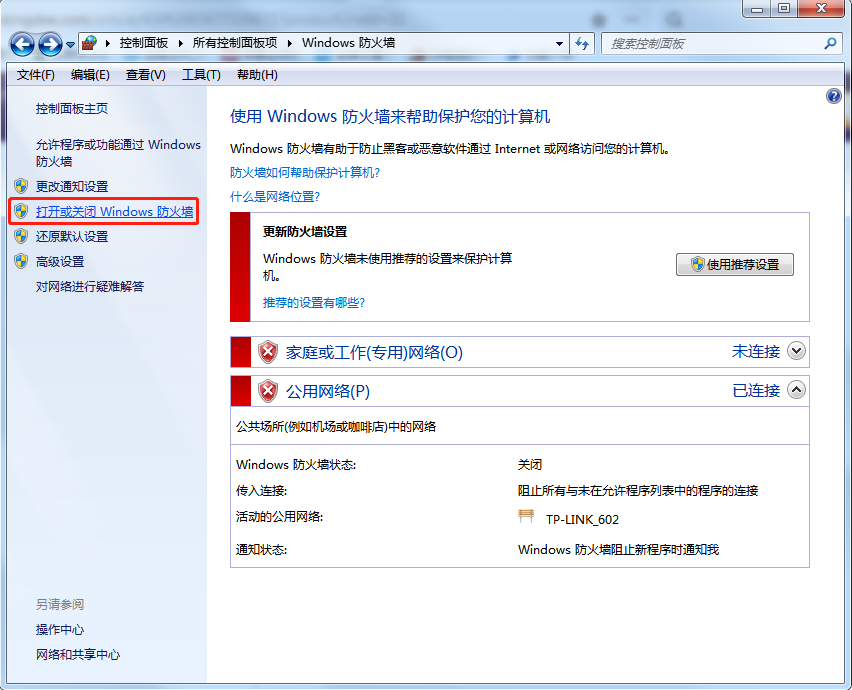Expand breadcrumb arrow after 控制面板

tap(181, 43)
